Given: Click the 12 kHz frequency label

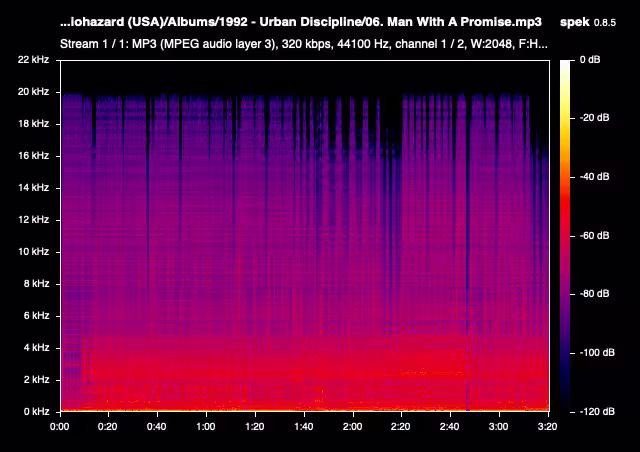Looking at the screenshot, I should coord(33,220).
